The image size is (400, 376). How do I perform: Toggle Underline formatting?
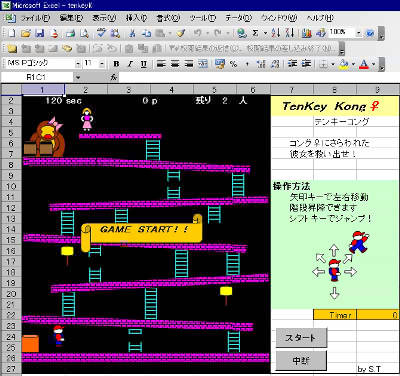tap(144, 64)
